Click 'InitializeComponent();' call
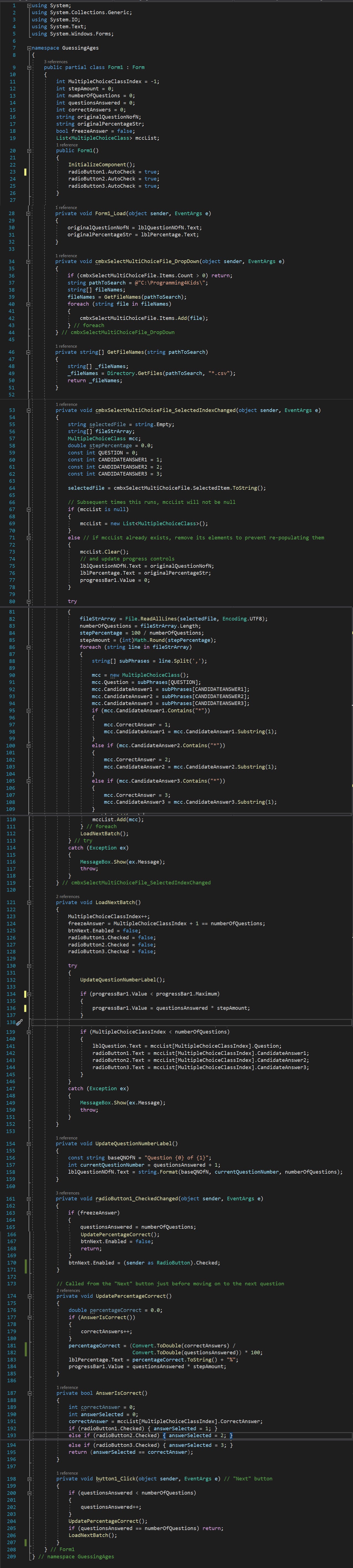Screen dimensions: 353x1568 click(x=101, y=164)
